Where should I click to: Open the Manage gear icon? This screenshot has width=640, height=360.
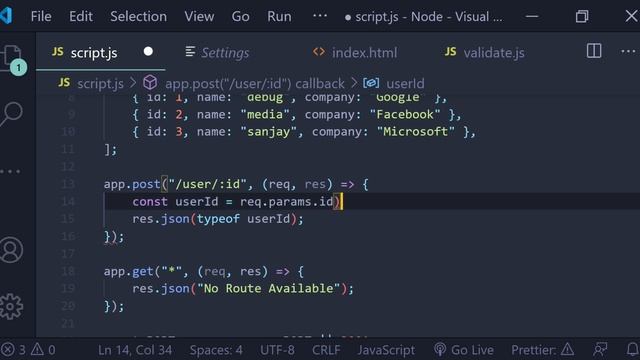coord(11,307)
